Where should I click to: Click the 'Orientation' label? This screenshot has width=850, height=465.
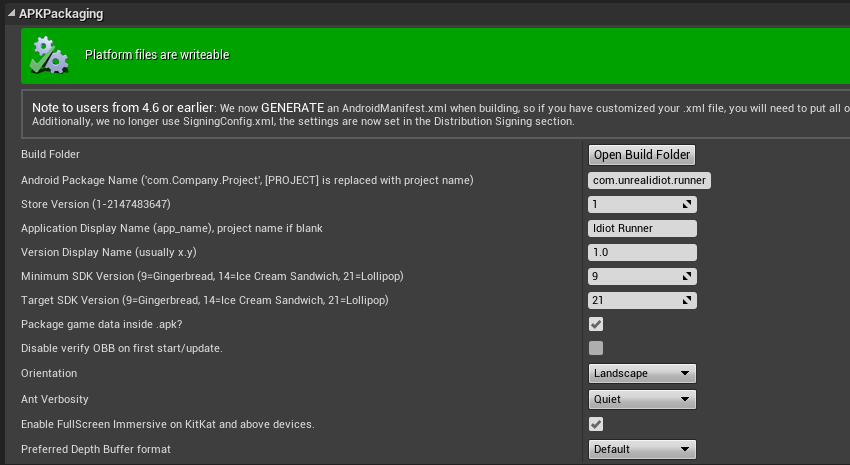[x=49, y=373]
